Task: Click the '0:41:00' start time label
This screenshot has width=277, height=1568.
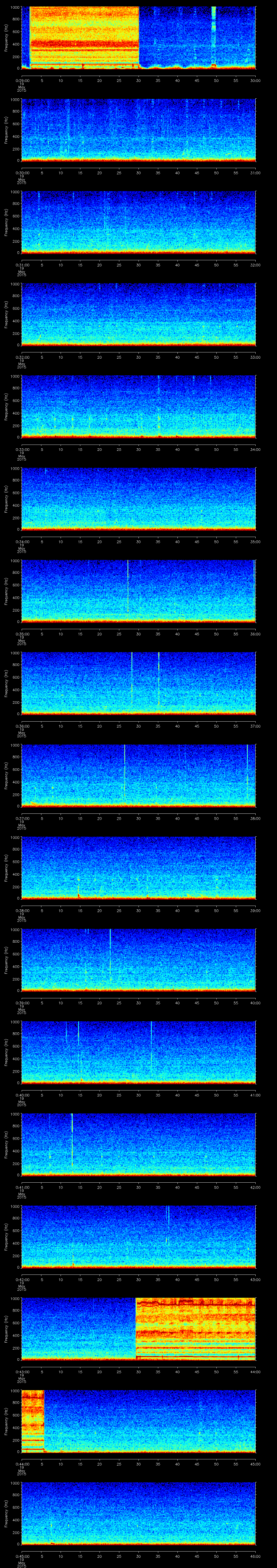Action: pos(22,1187)
